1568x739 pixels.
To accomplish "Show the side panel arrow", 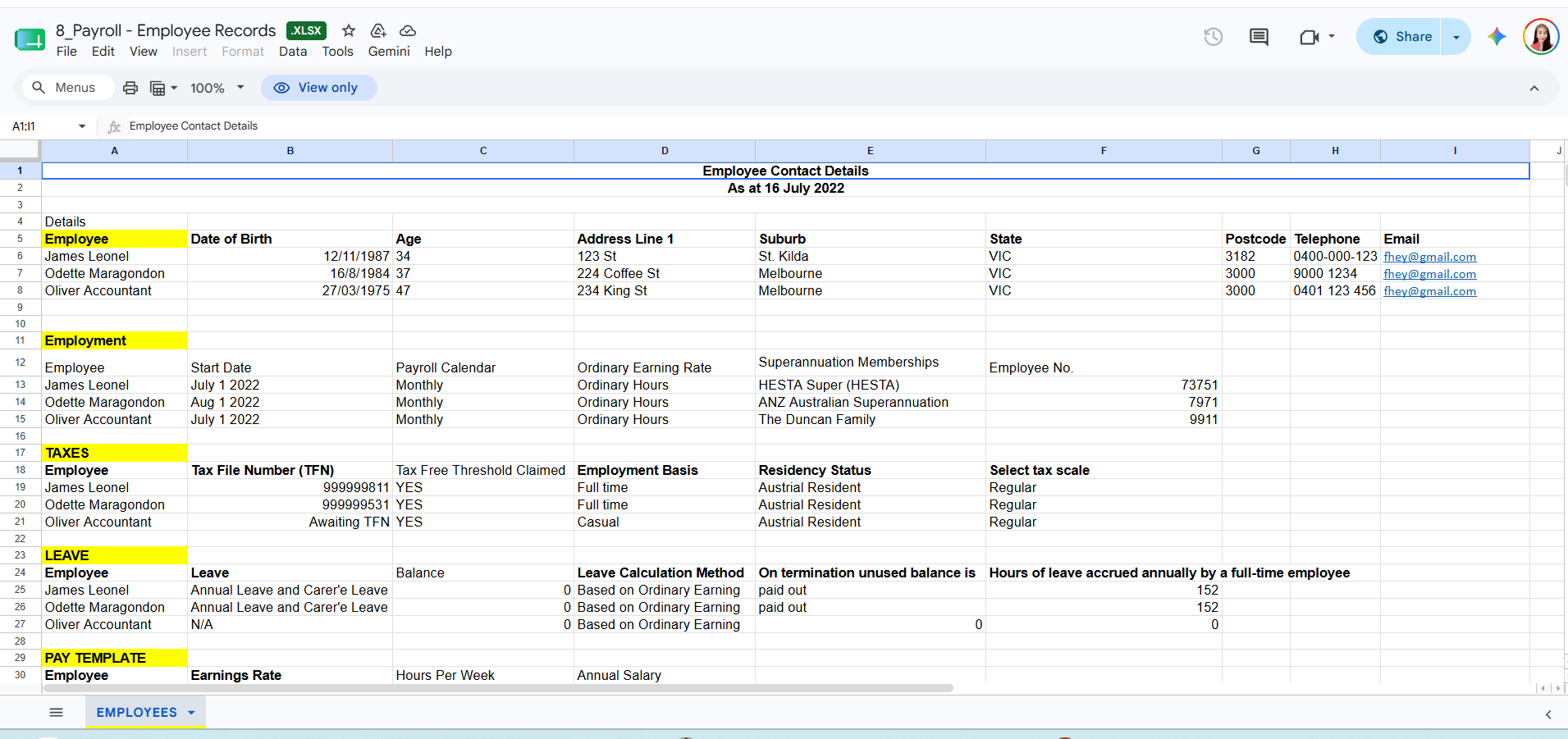I will [1548, 714].
